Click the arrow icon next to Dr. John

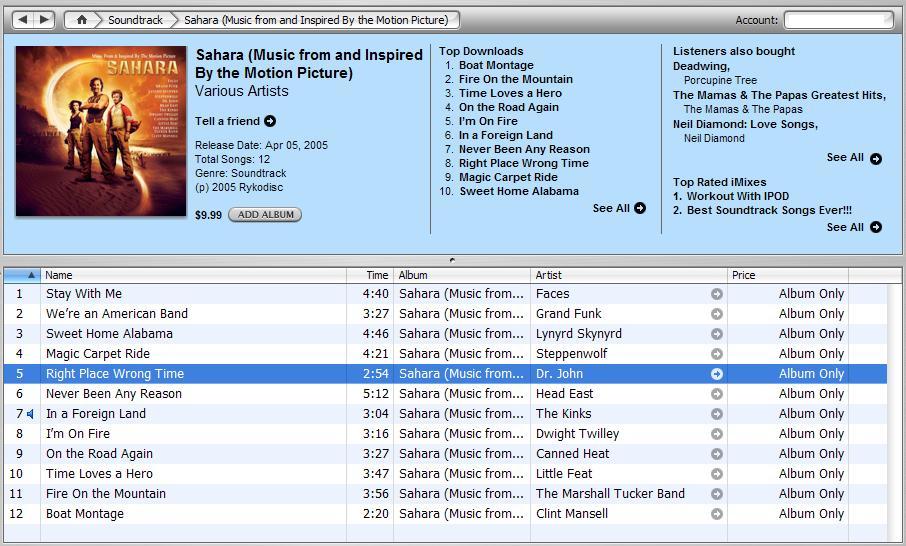(716, 374)
